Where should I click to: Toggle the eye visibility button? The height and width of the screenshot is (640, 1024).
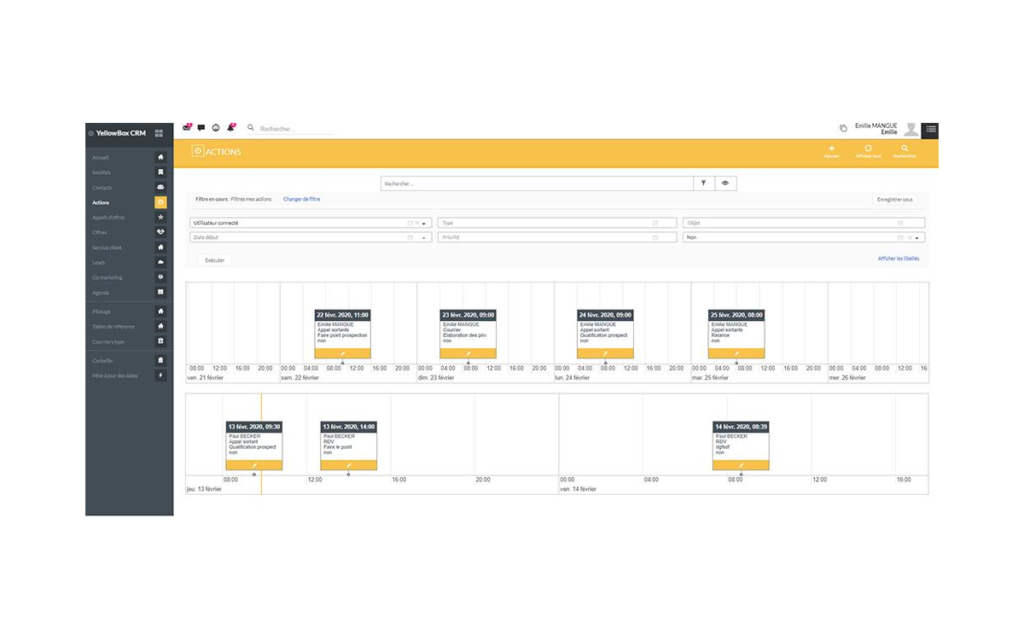725,184
